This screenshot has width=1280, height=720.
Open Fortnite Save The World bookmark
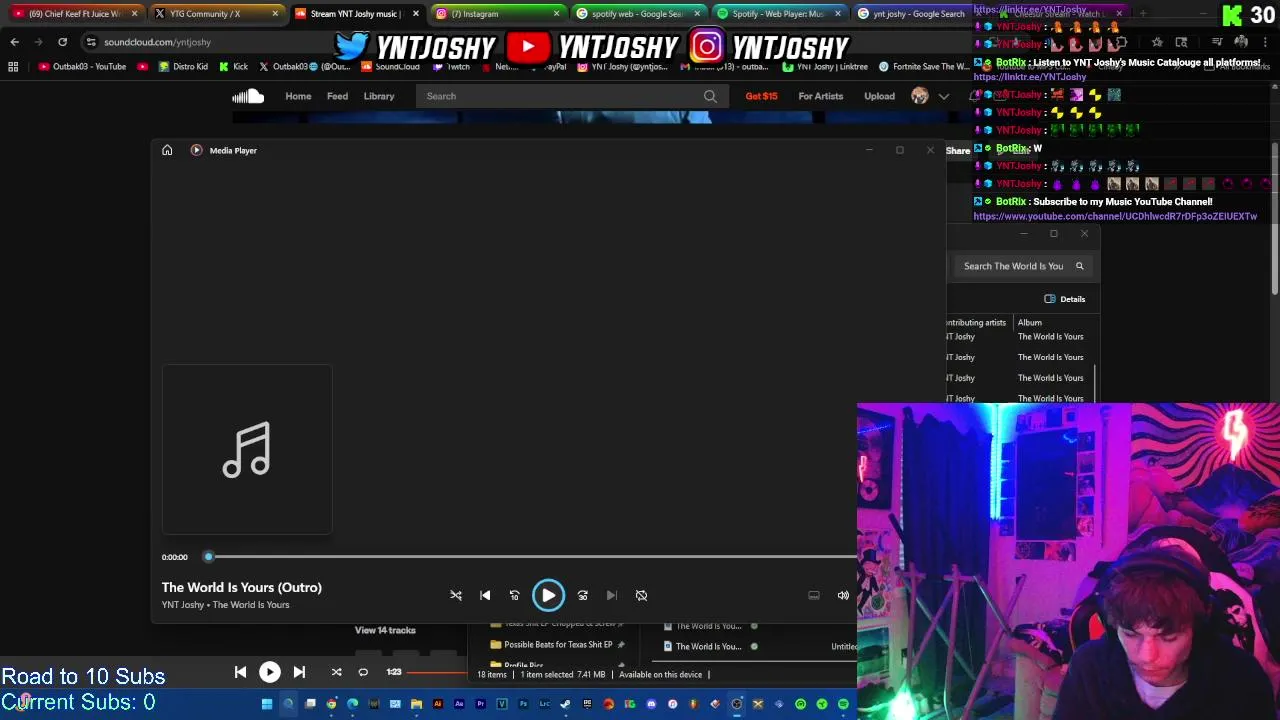(x=922, y=67)
